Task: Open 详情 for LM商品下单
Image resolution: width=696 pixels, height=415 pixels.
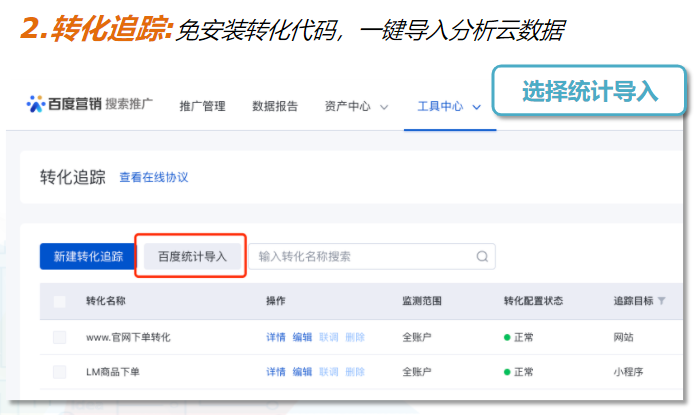Action: 276,372
